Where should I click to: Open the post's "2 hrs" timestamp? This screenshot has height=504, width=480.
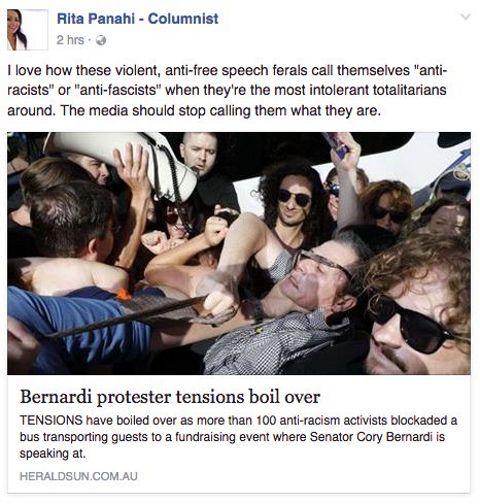pyautogui.click(x=70, y=40)
